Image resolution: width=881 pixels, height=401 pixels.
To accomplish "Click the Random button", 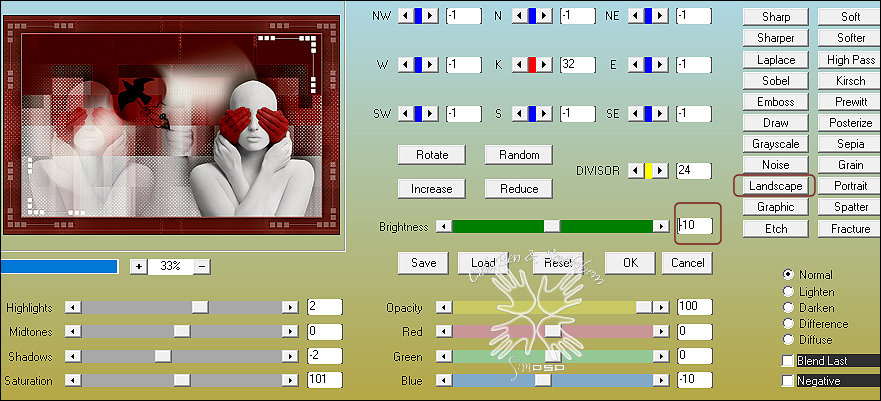I will [x=519, y=155].
